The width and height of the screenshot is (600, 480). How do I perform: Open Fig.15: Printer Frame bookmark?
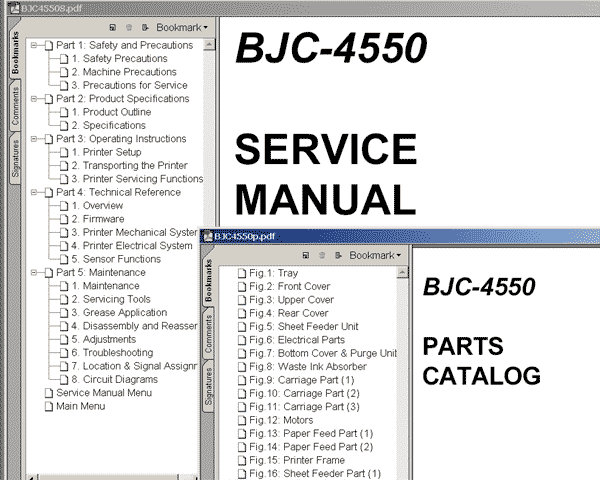(x=297, y=461)
